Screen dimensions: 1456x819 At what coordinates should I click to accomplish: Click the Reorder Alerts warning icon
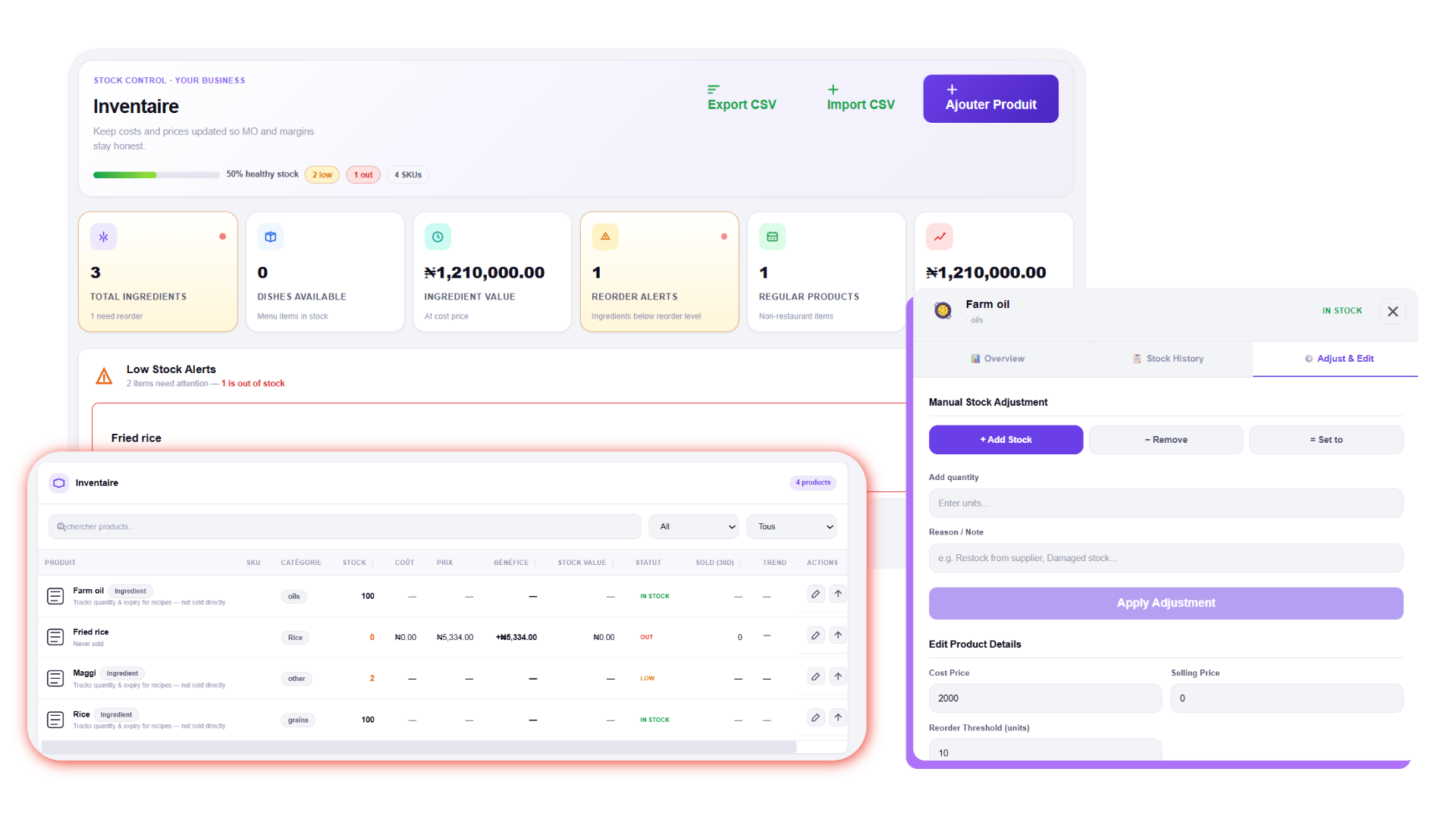pyautogui.click(x=605, y=237)
